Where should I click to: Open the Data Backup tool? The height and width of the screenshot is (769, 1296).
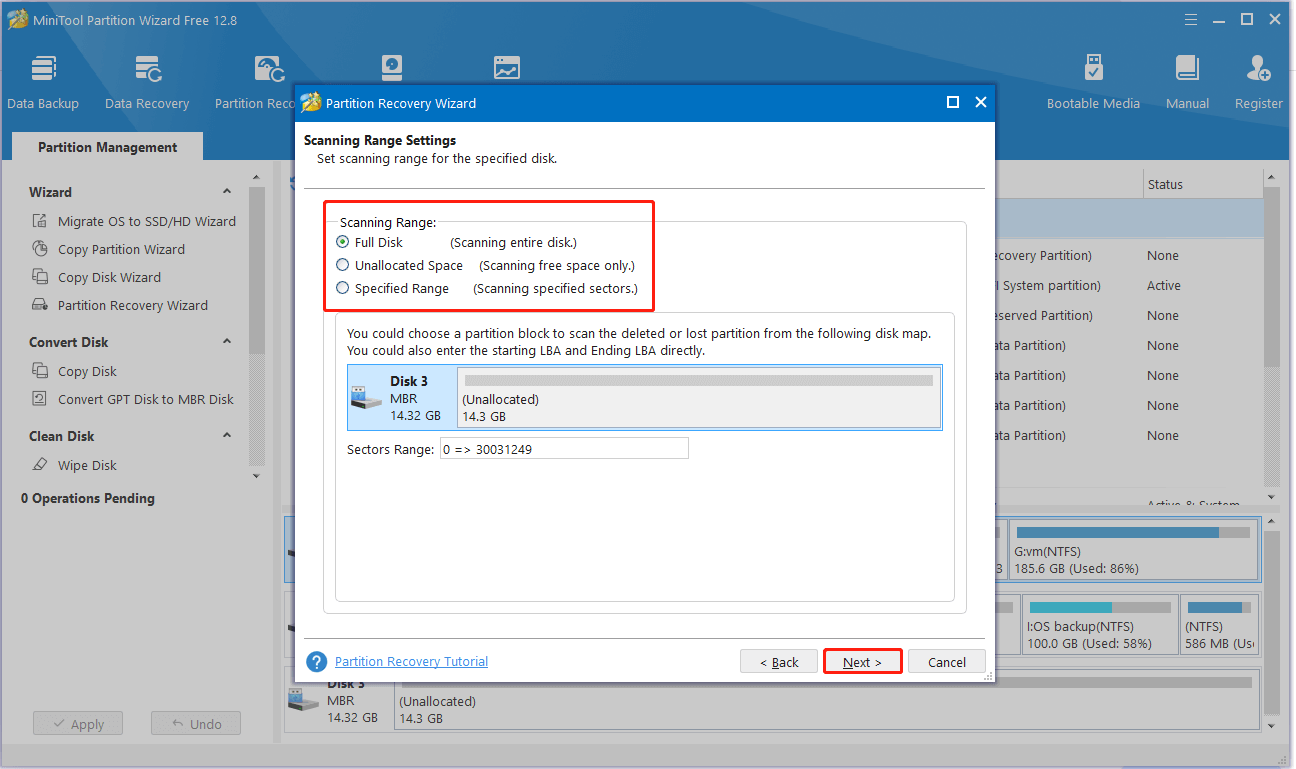(x=43, y=82)
